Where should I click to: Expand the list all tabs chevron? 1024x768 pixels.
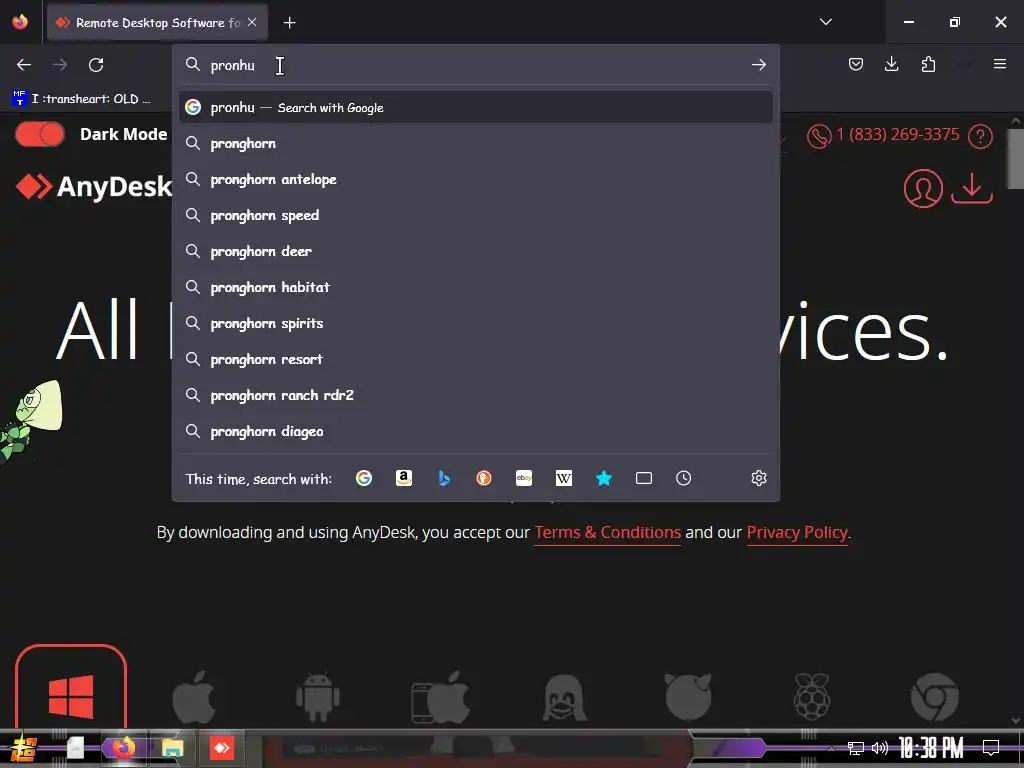[825, 22]
